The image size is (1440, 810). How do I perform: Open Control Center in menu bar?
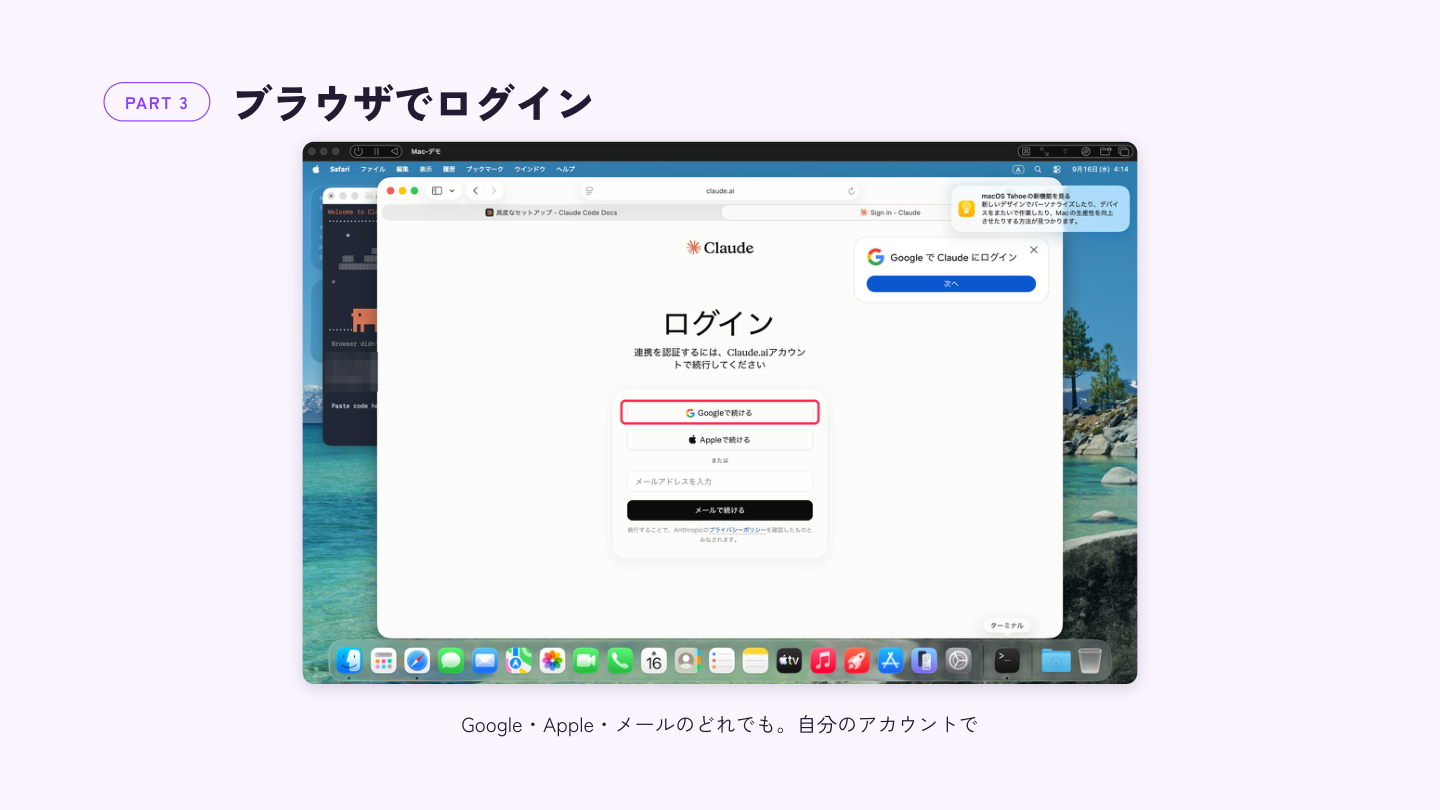[1057, 169]
